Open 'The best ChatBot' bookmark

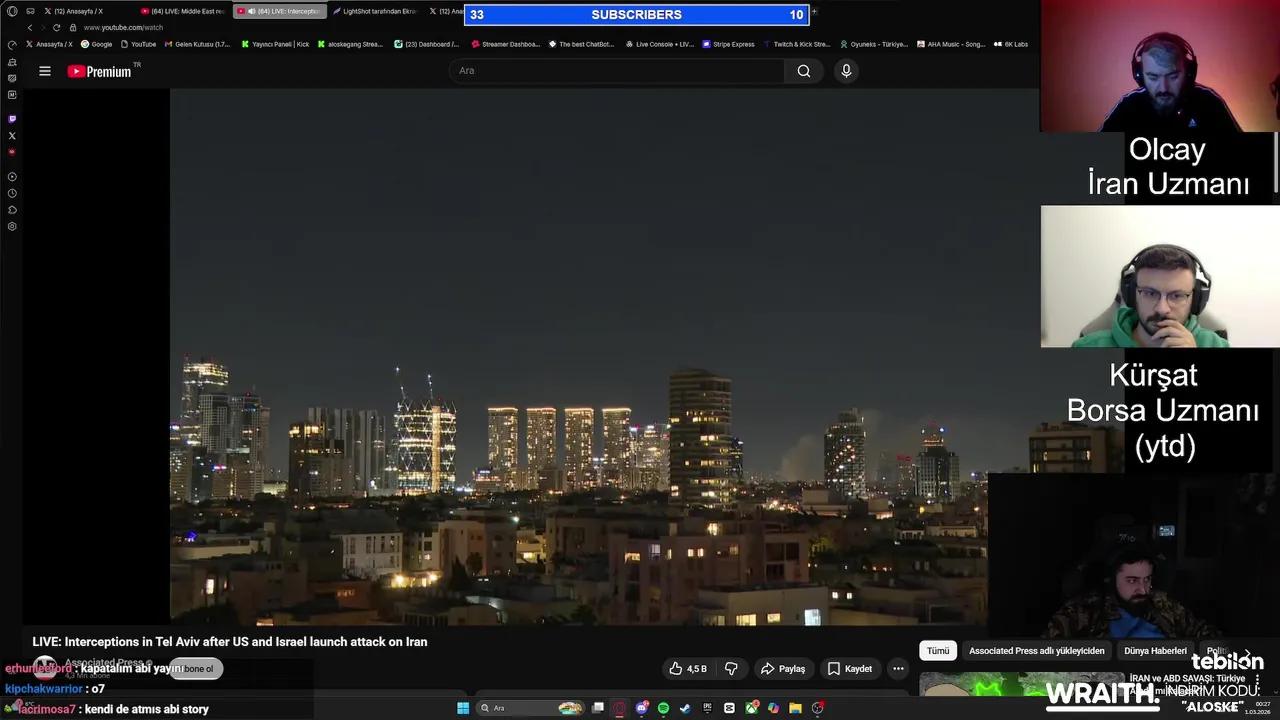coord(581,44)
